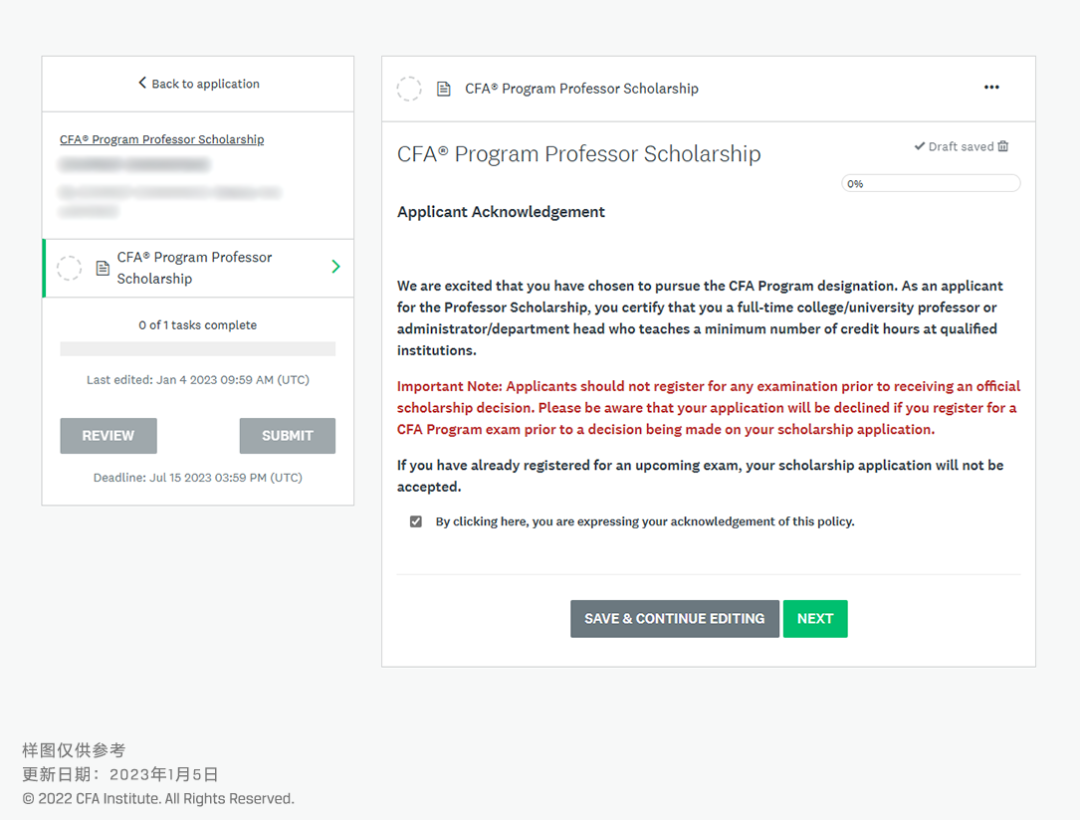Click the dashed circle in sidebar task

(69, 268)
